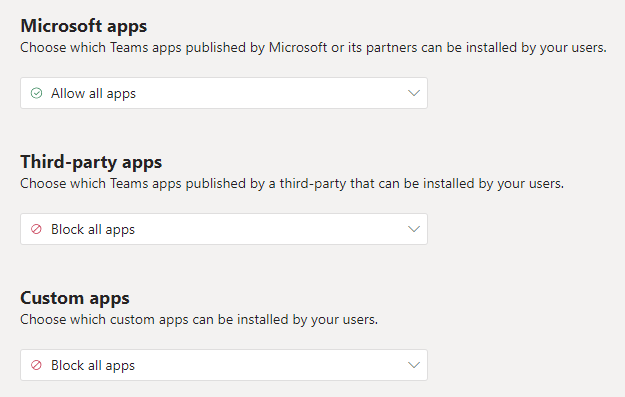625x397 pixels.
Task: Open the Microsoft apps policy combo box
Action: [x=224, y=93]
